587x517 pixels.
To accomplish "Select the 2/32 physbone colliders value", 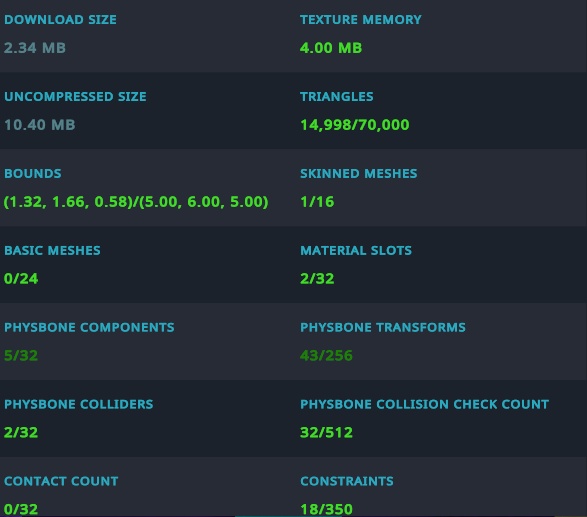I will pos(21,432).
